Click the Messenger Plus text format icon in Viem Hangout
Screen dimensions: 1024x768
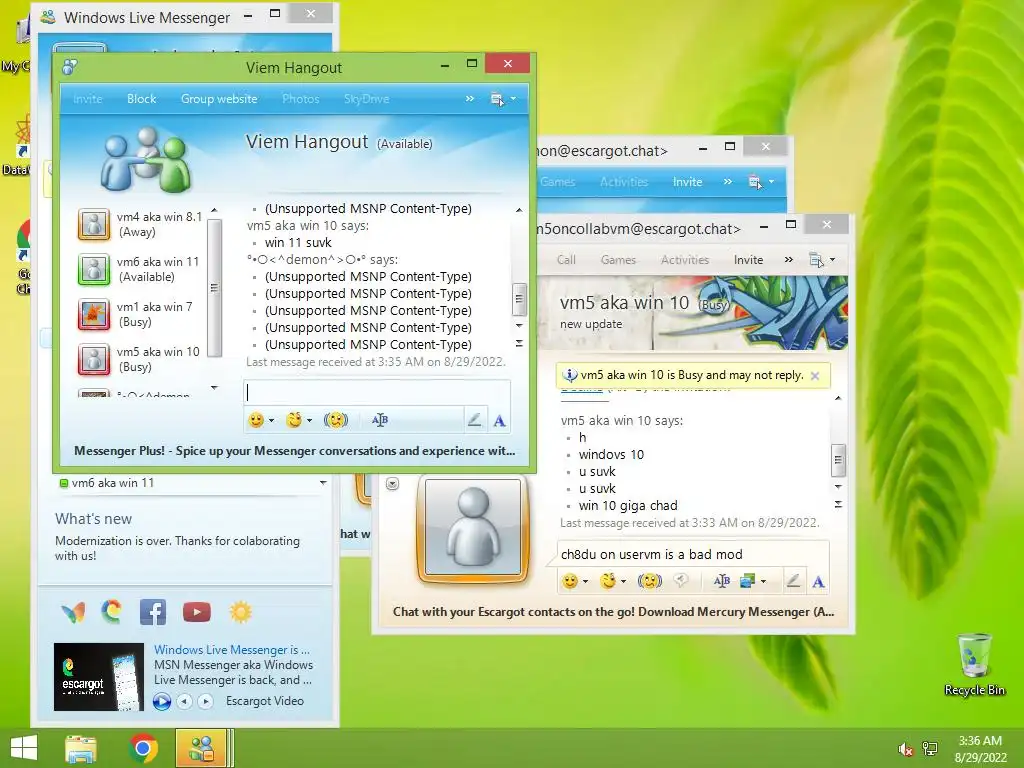point(379,420)
